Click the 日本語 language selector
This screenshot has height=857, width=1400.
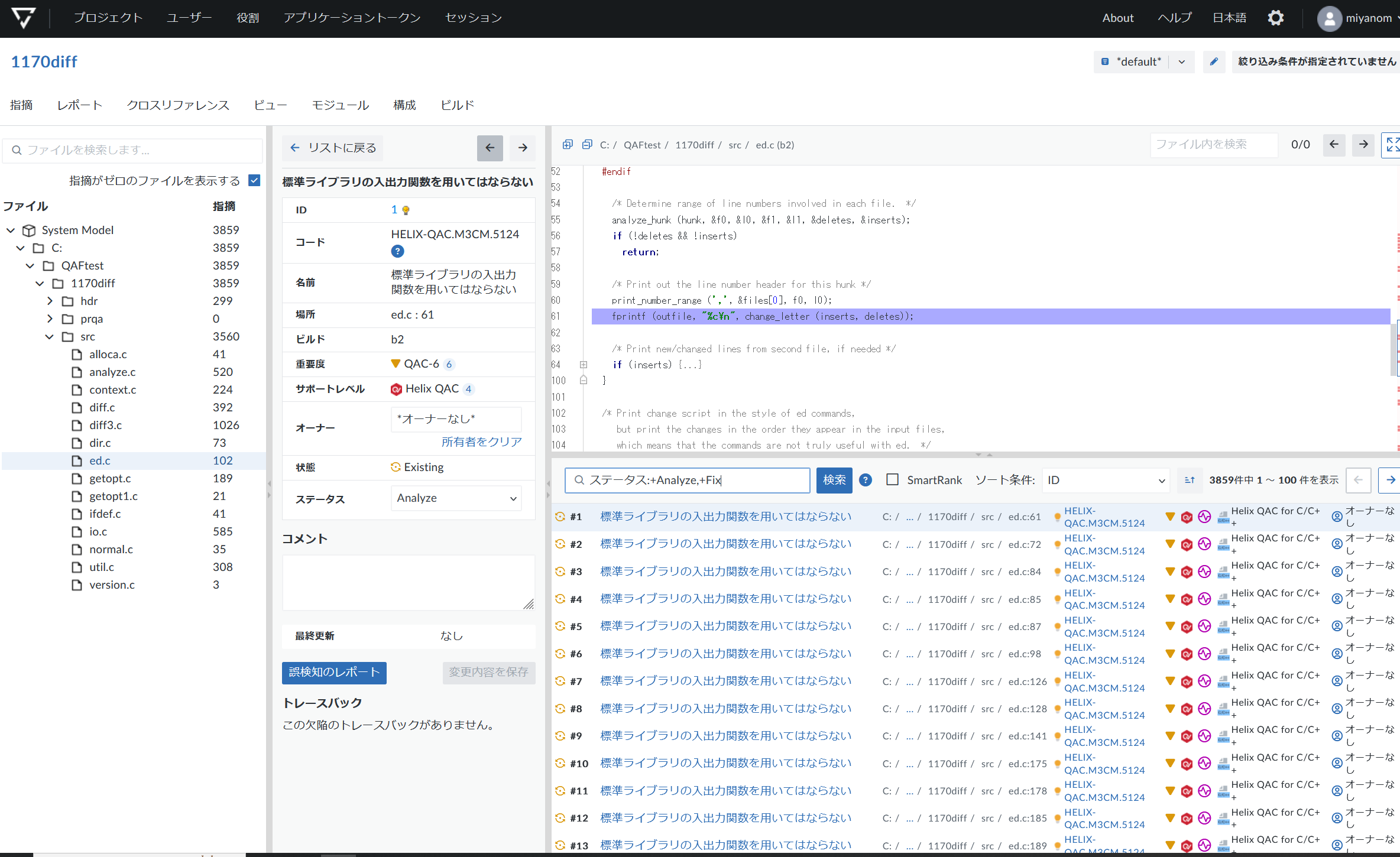point(1229,18)
